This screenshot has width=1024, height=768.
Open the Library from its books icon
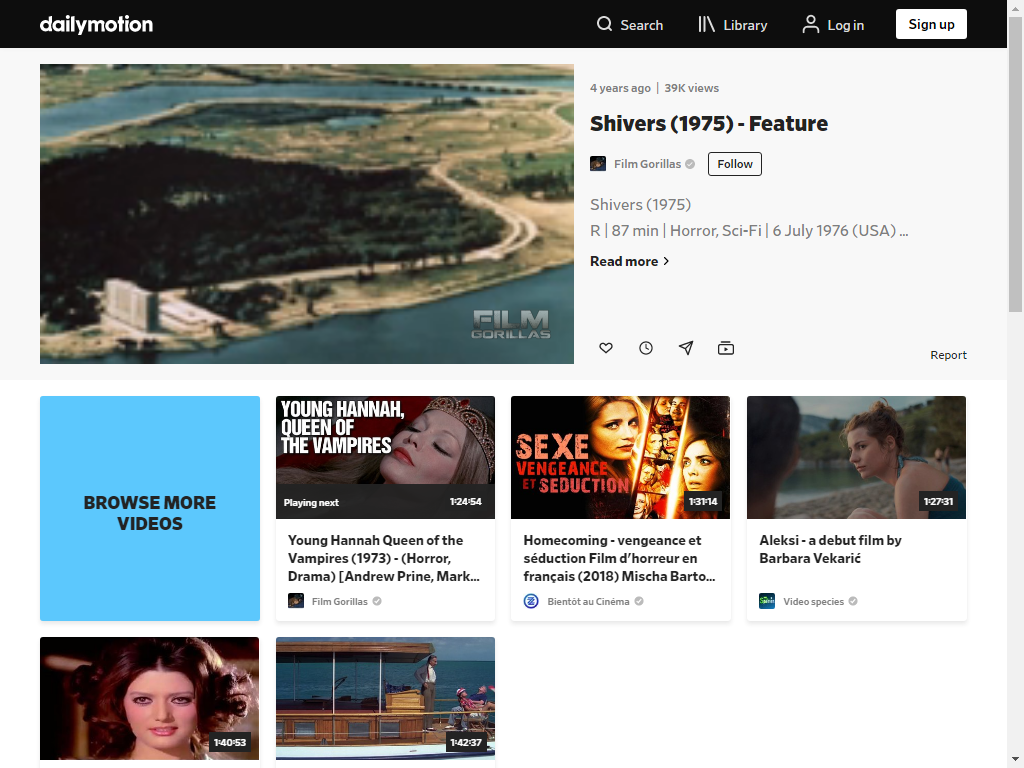click(707, 24)
